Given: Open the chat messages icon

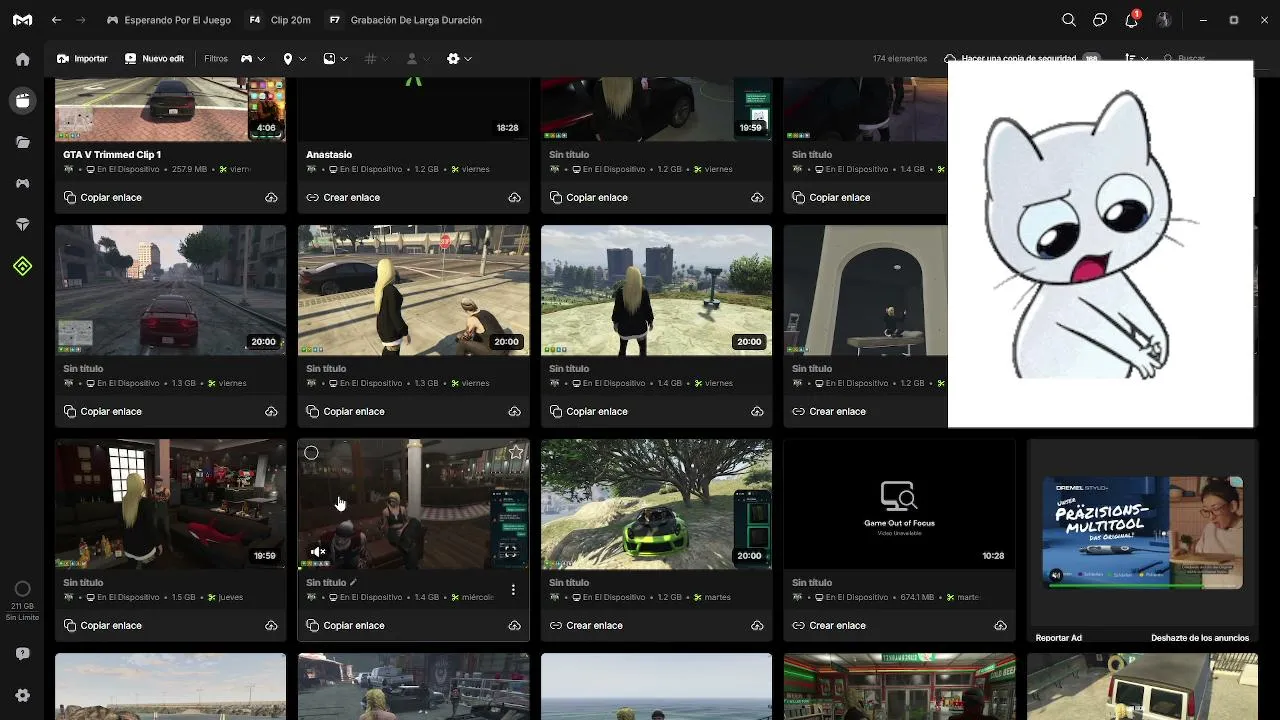Looking at the screenshot, I should coord(1100,20).
